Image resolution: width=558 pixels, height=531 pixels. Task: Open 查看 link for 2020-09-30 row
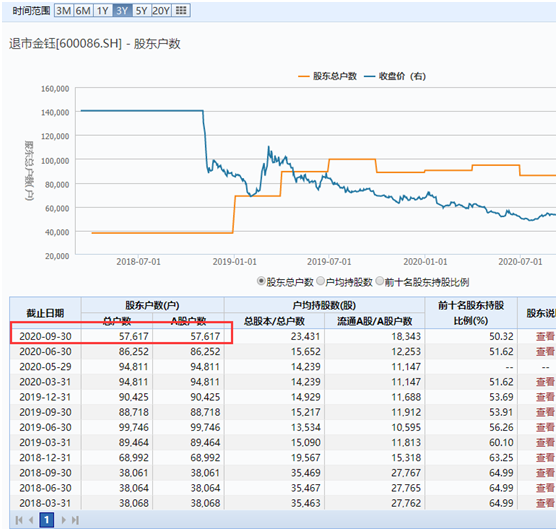pos(545,336)
